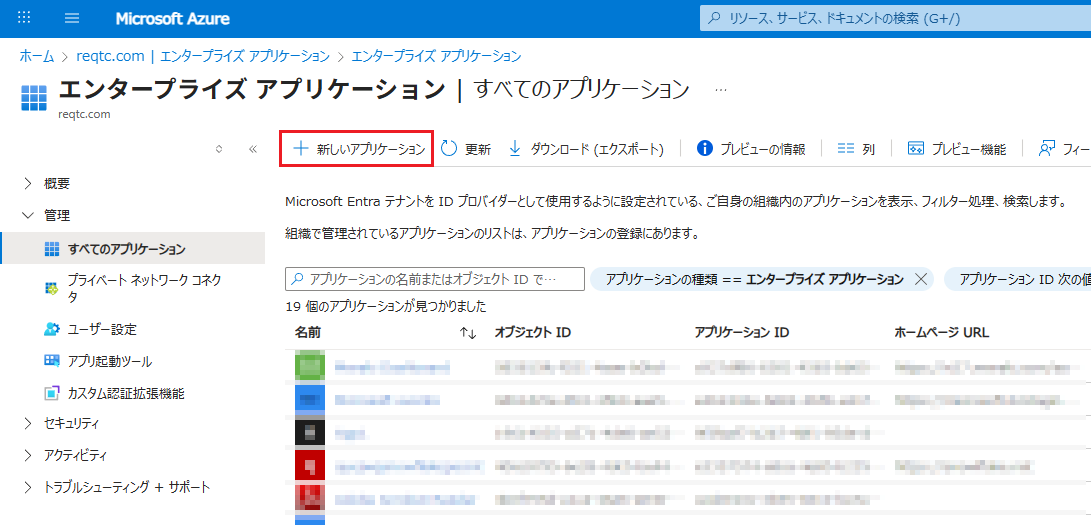Click 19 個のアプリケーションが見つかりました text
The width and height of the screenshot is (1091, 525).
click(385, 306)
